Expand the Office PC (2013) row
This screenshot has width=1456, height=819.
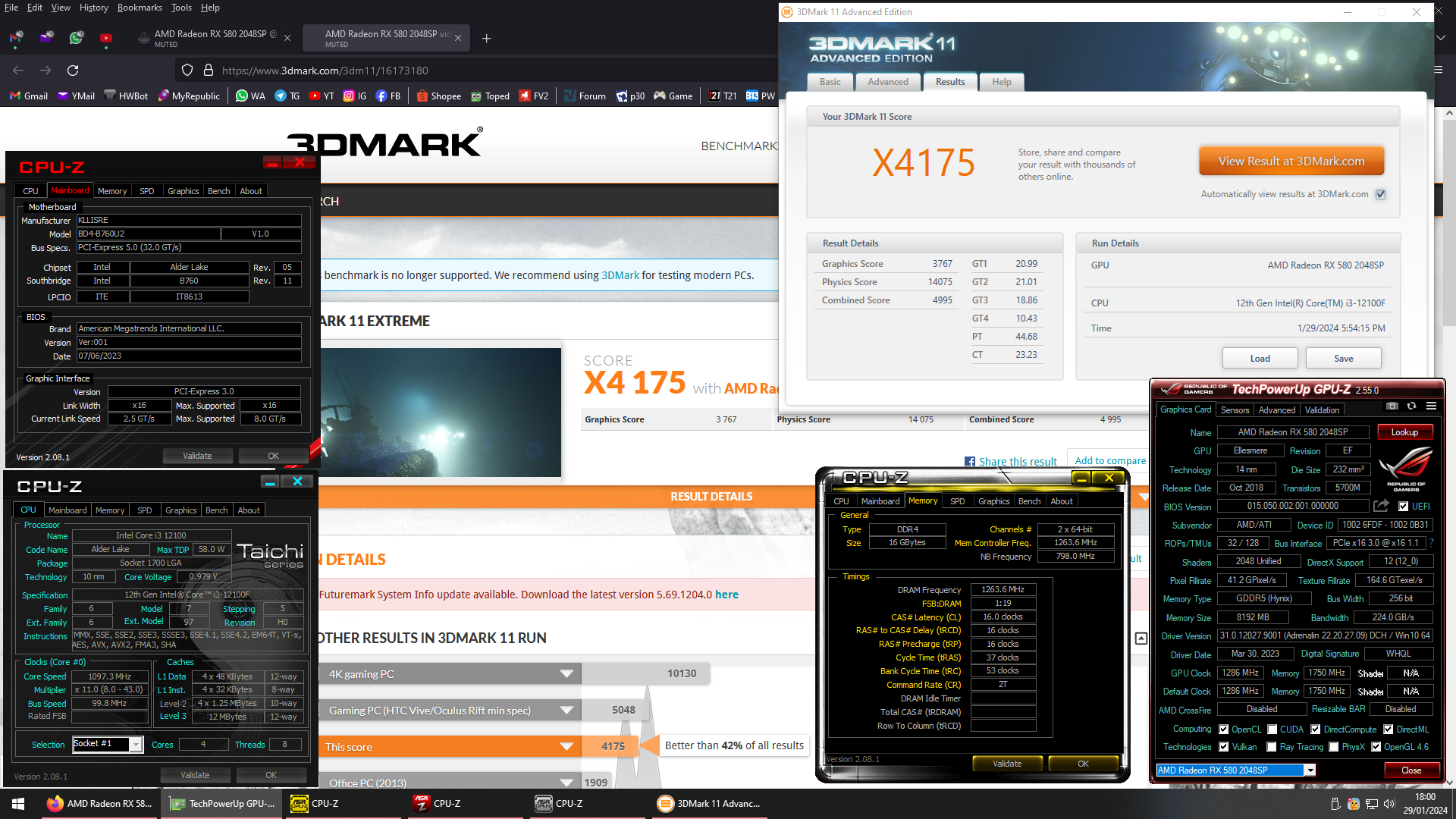(x=566, y=783)
